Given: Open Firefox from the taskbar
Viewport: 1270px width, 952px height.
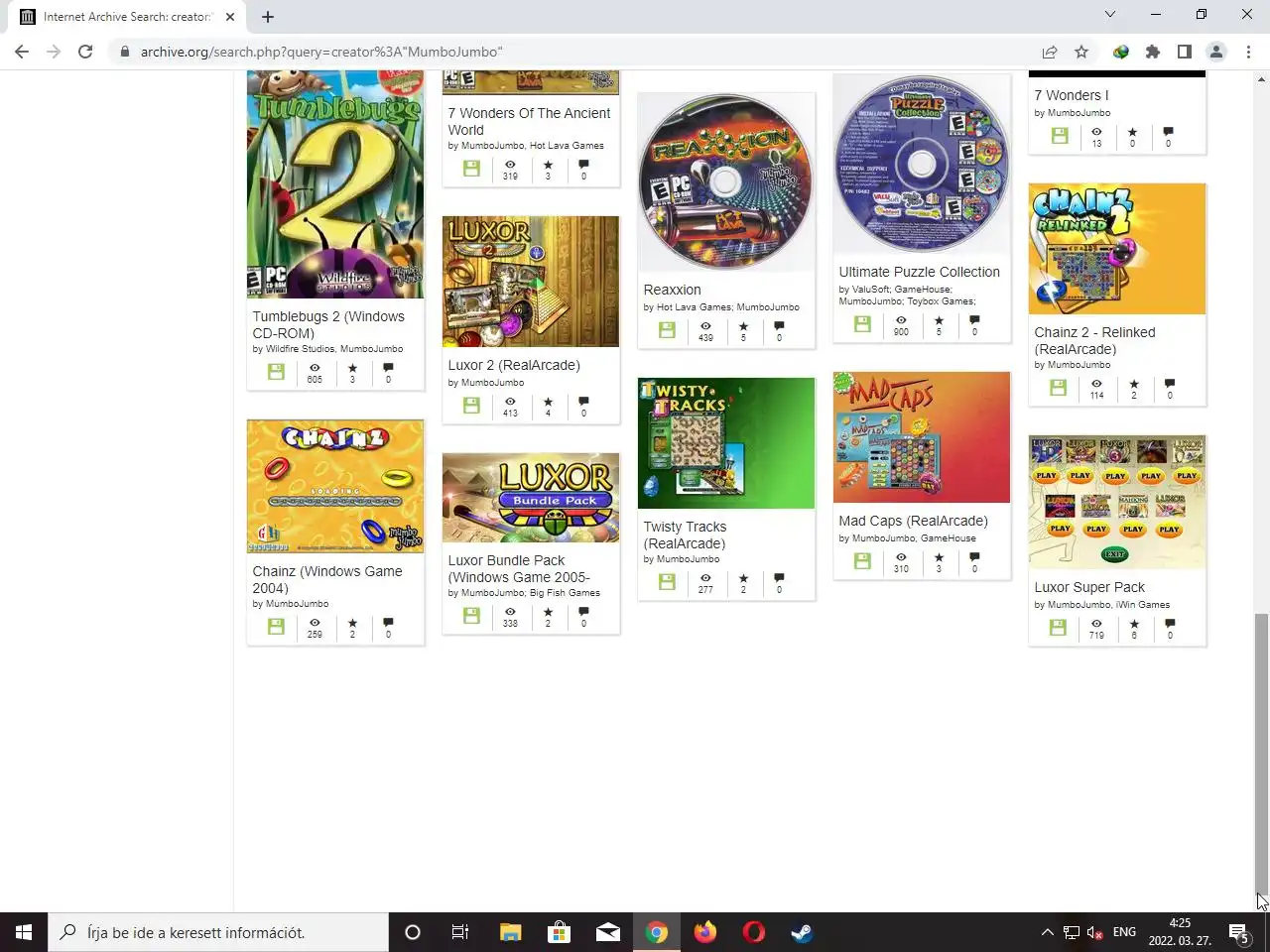Looking at the screenshot, I should click(x=705, y=932).
